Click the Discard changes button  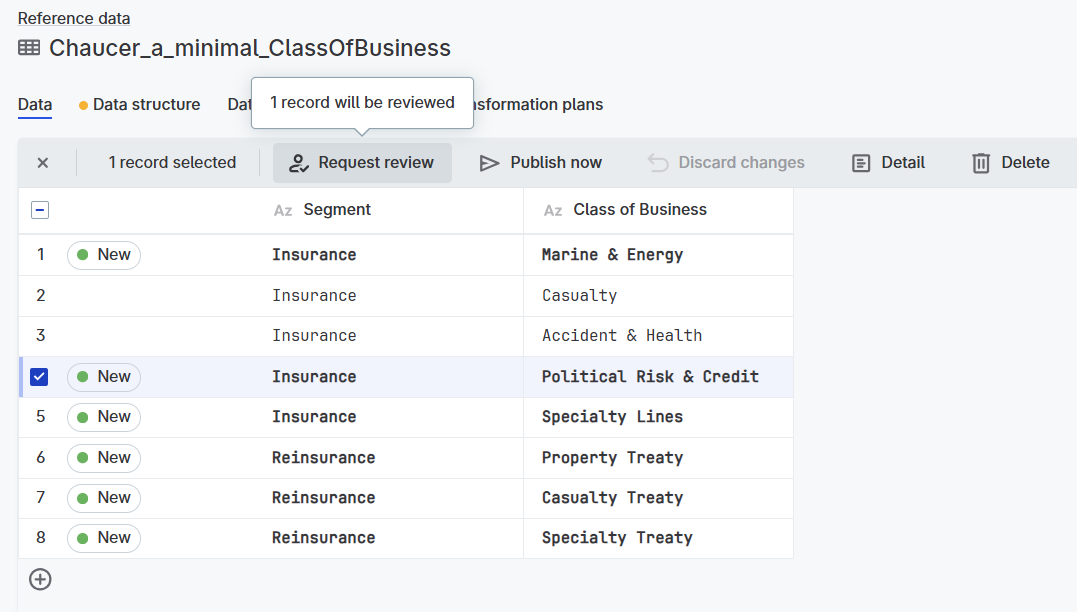coord(726,163)
